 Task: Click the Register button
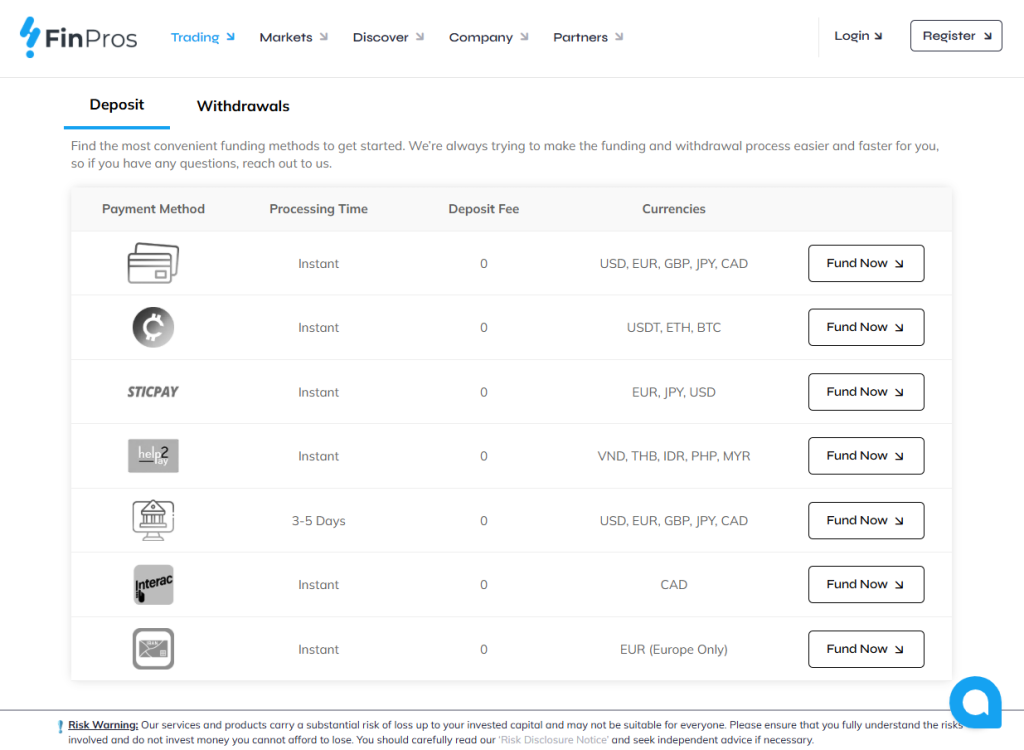pos(955,36)
